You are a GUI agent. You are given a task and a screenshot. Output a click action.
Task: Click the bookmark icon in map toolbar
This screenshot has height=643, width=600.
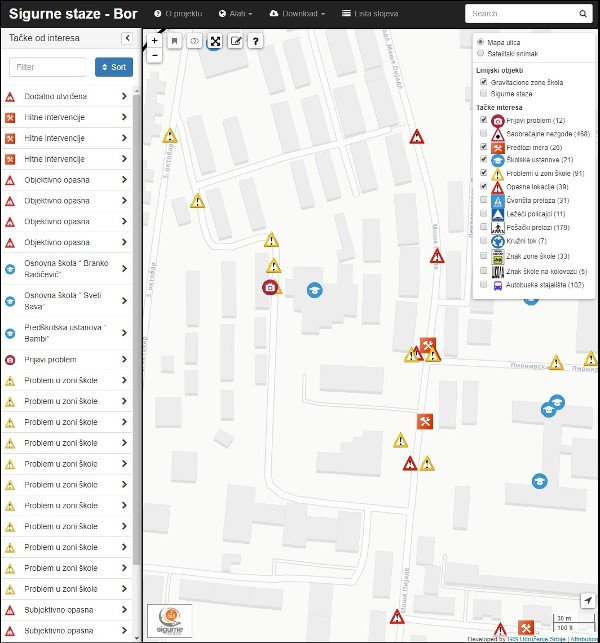coord(174,42)
